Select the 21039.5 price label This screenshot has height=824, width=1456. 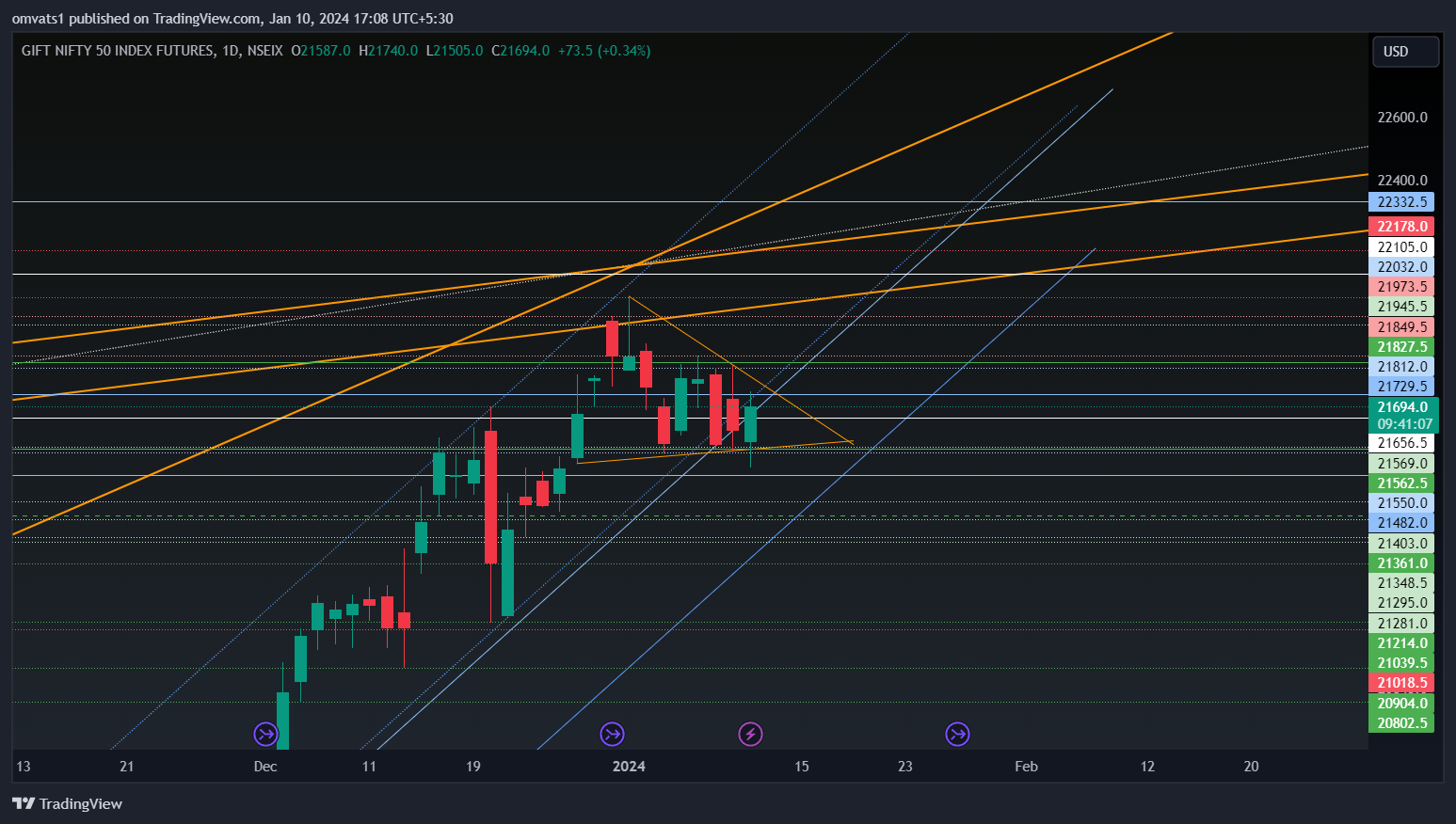[x=1401, y=663]
